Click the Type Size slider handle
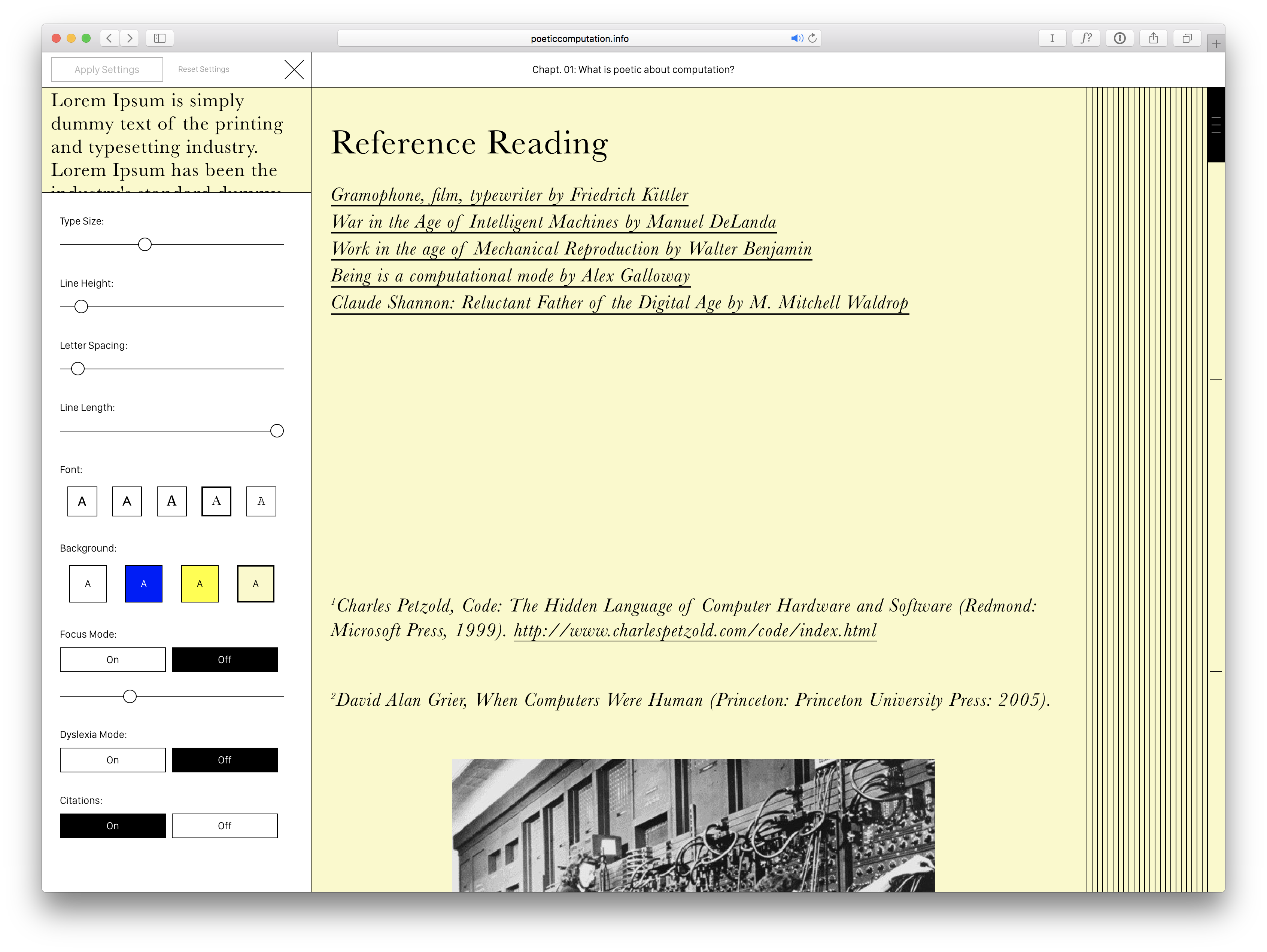 145,244
